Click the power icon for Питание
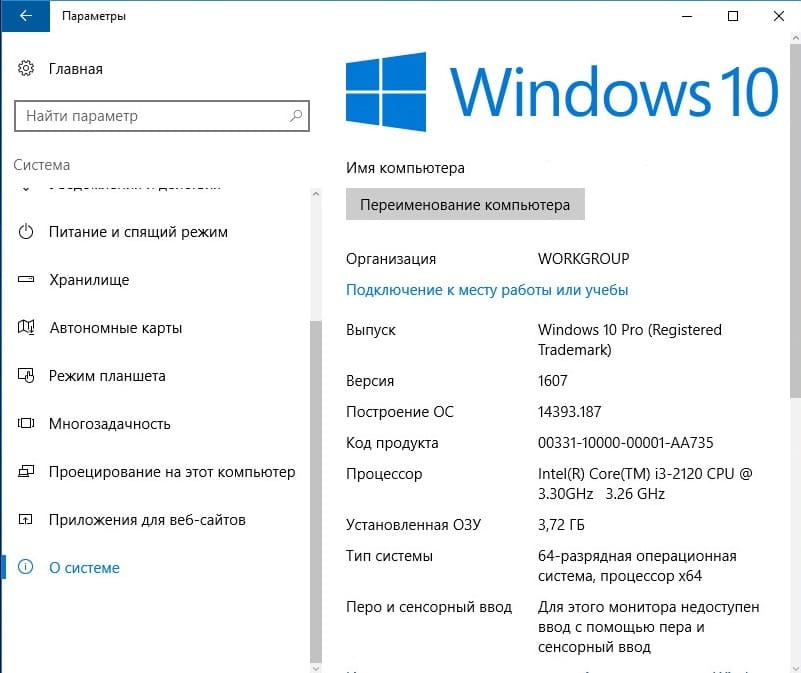This screenshot has width=801, height=673. coord(26,232)
